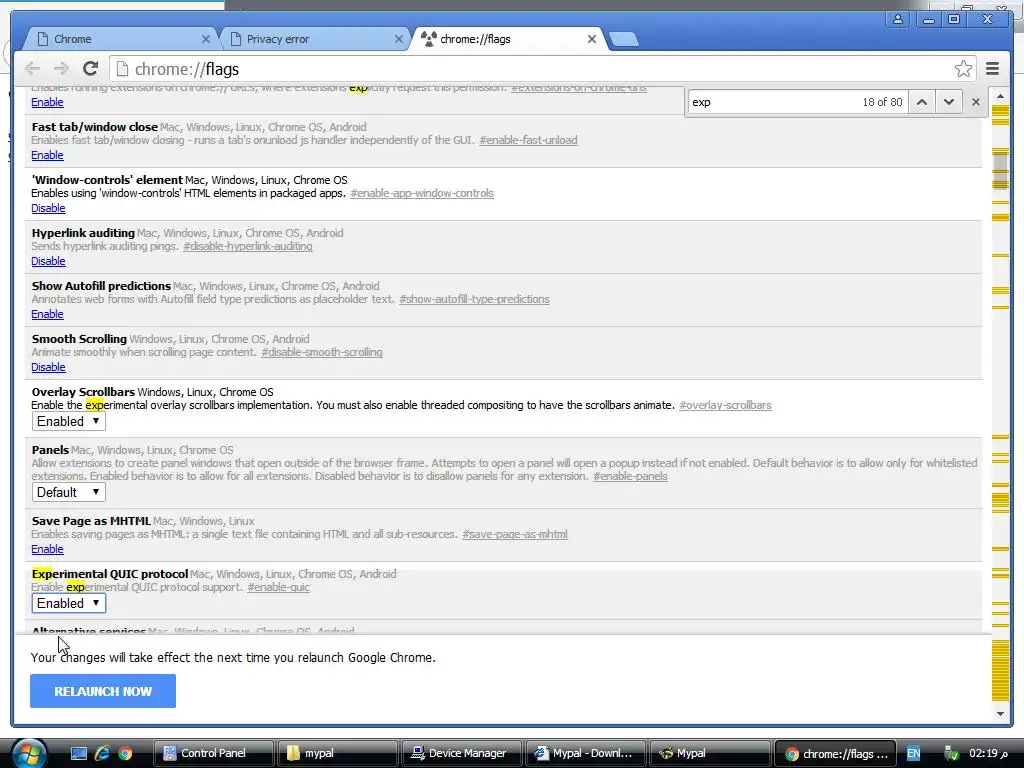Launch Chrome from quick launch
This screenshot has width=1024, height=768.
[125, 754]
